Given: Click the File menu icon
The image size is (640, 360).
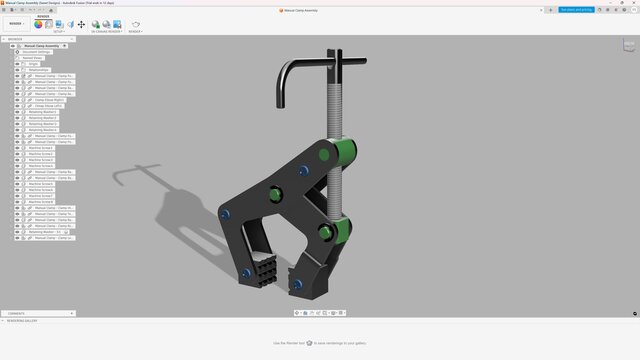Looking at the screenshot, I should coord(13,10).
